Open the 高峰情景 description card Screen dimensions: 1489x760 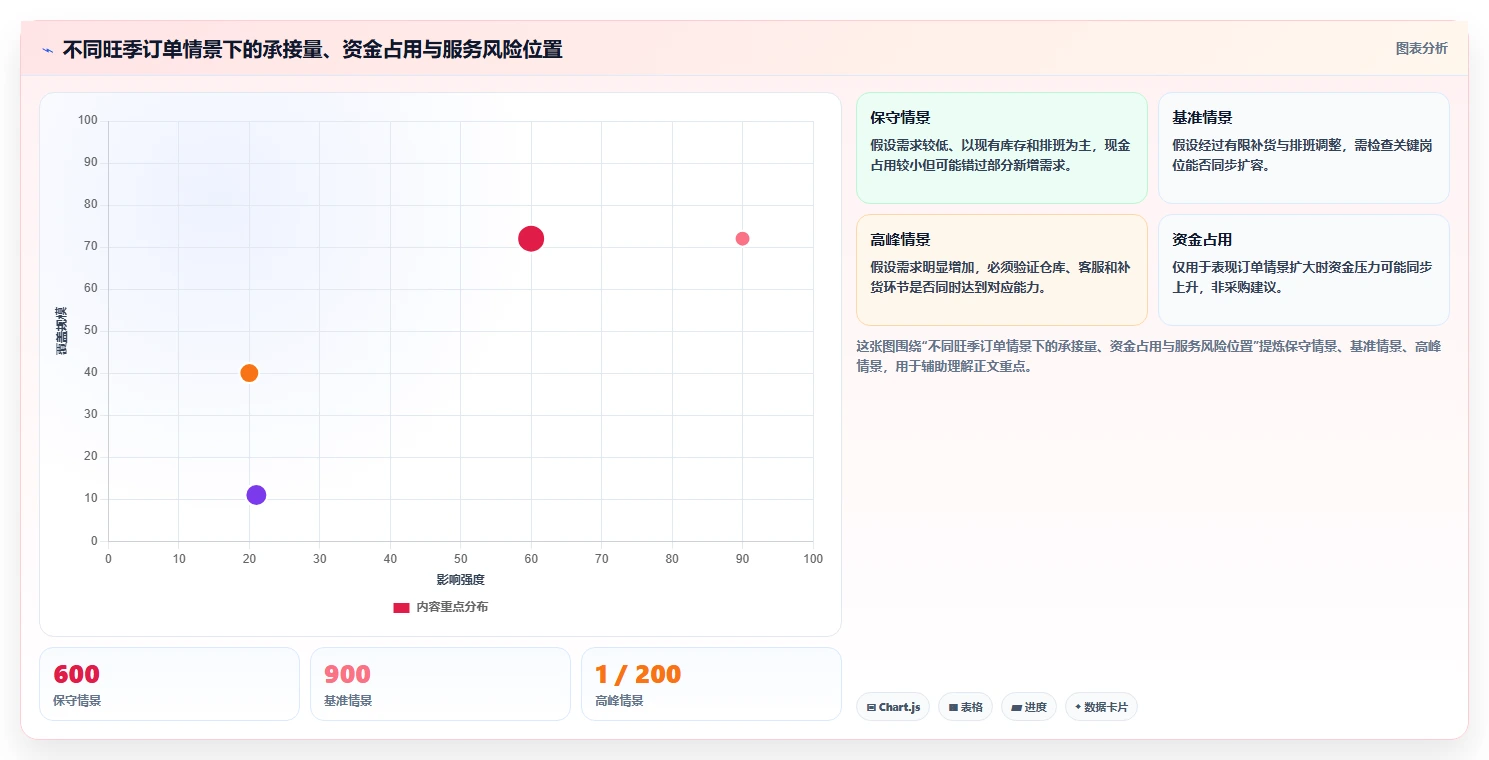[x=1001, y=270]
